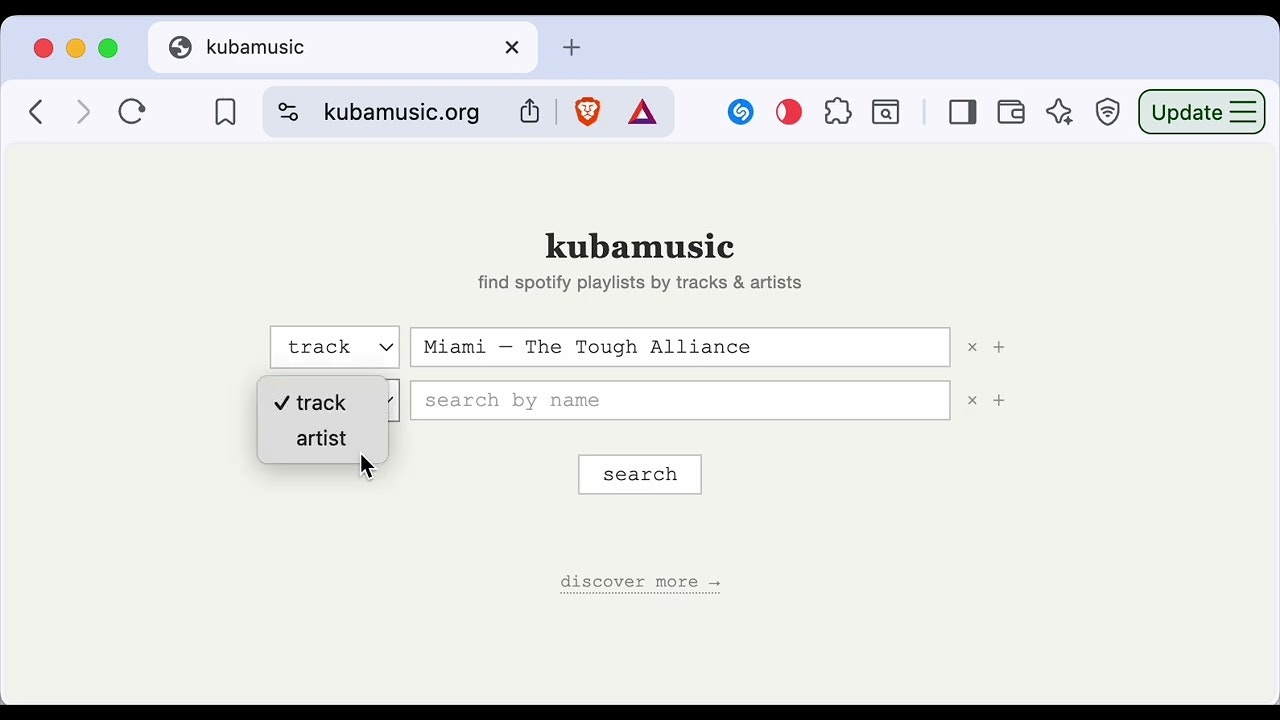Bookmark this page
The height and width of the screenshot is (720, 1280).
tap(225, 112)
